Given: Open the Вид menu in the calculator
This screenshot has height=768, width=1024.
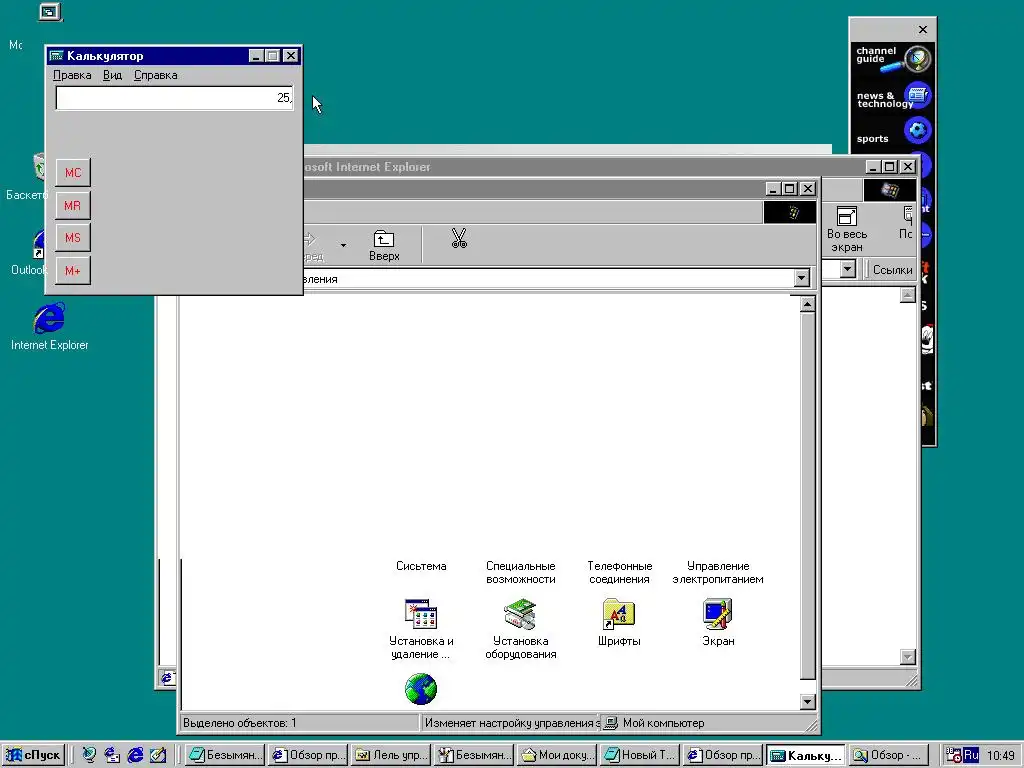Looking at the screenshot, I should coord(112,75).
